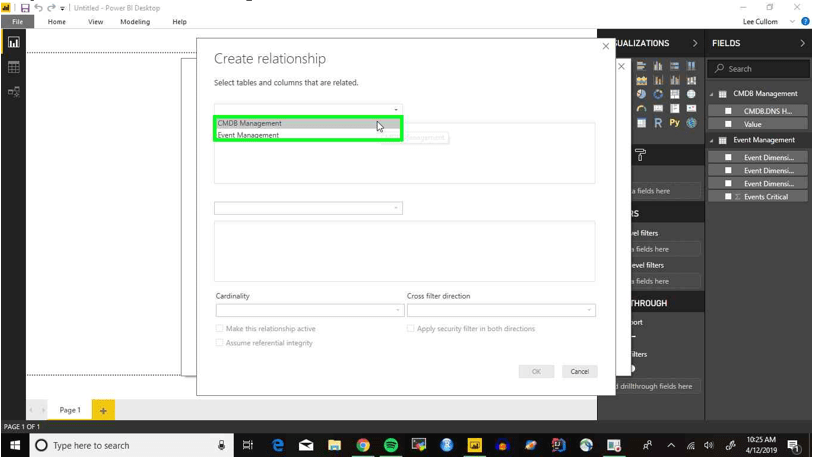Add a new page with plus button
Viewport: 814px width, 458px height.
[x=103, y=410]
